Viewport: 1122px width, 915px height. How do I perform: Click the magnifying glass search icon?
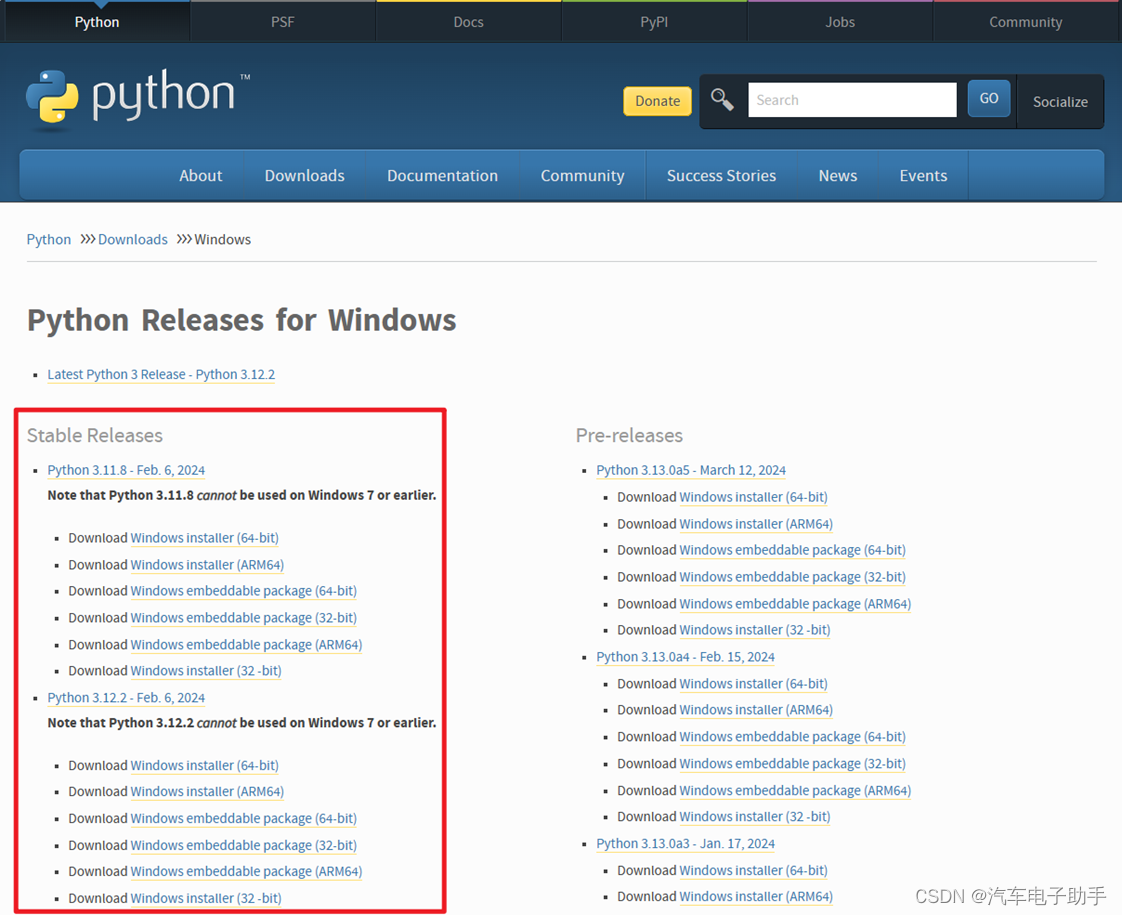(722, 99)
